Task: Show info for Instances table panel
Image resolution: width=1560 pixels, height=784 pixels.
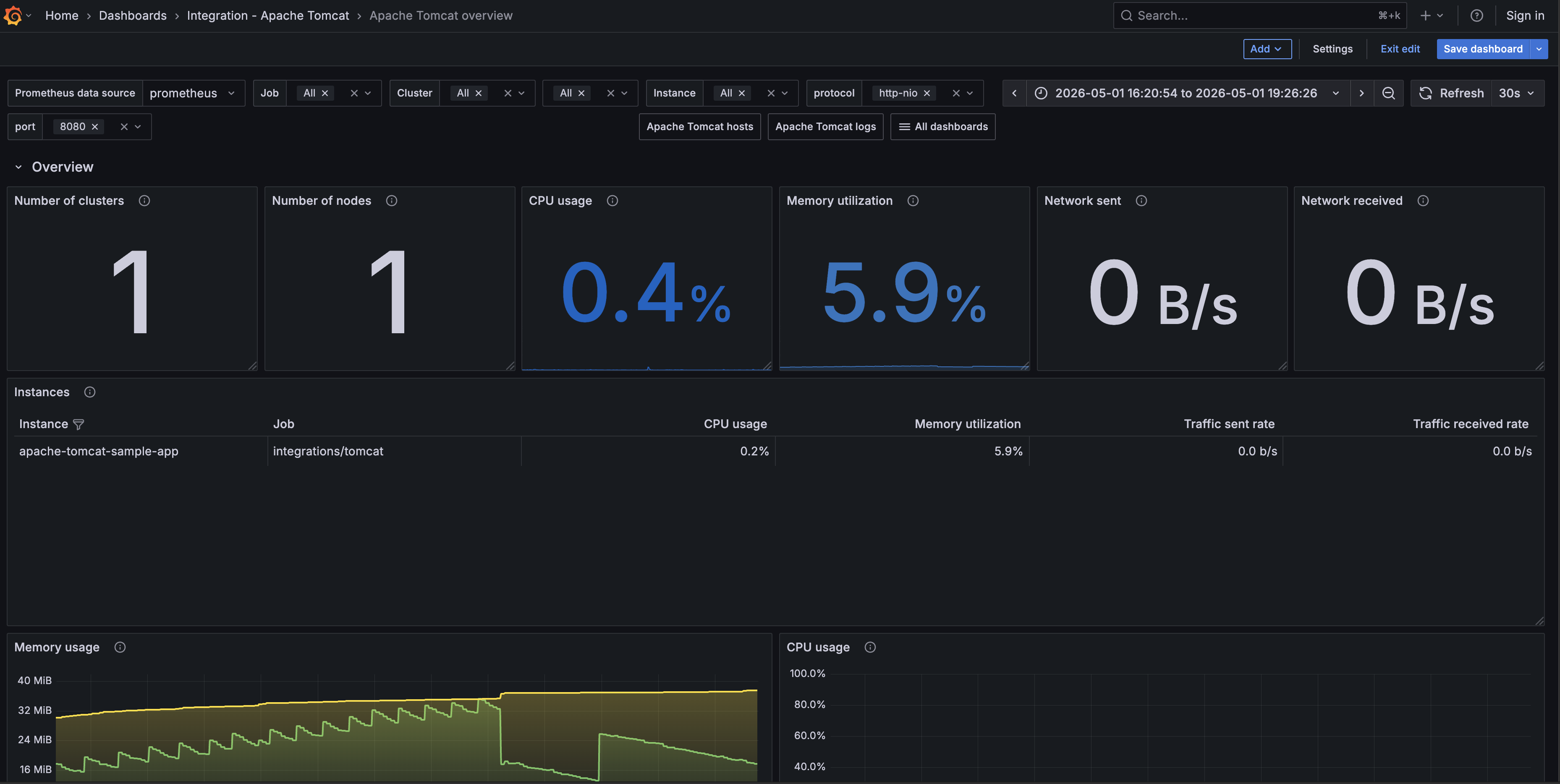Action: [89, 392]
